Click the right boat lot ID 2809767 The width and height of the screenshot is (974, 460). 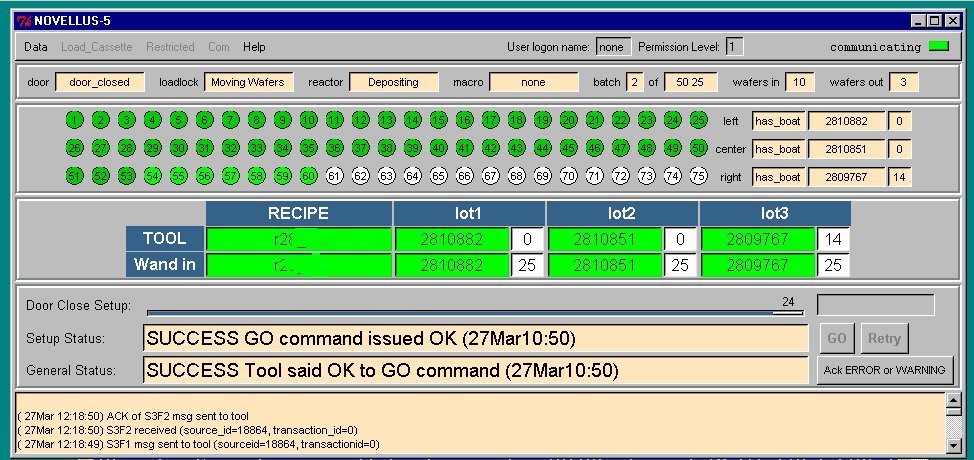pos(847,177)
